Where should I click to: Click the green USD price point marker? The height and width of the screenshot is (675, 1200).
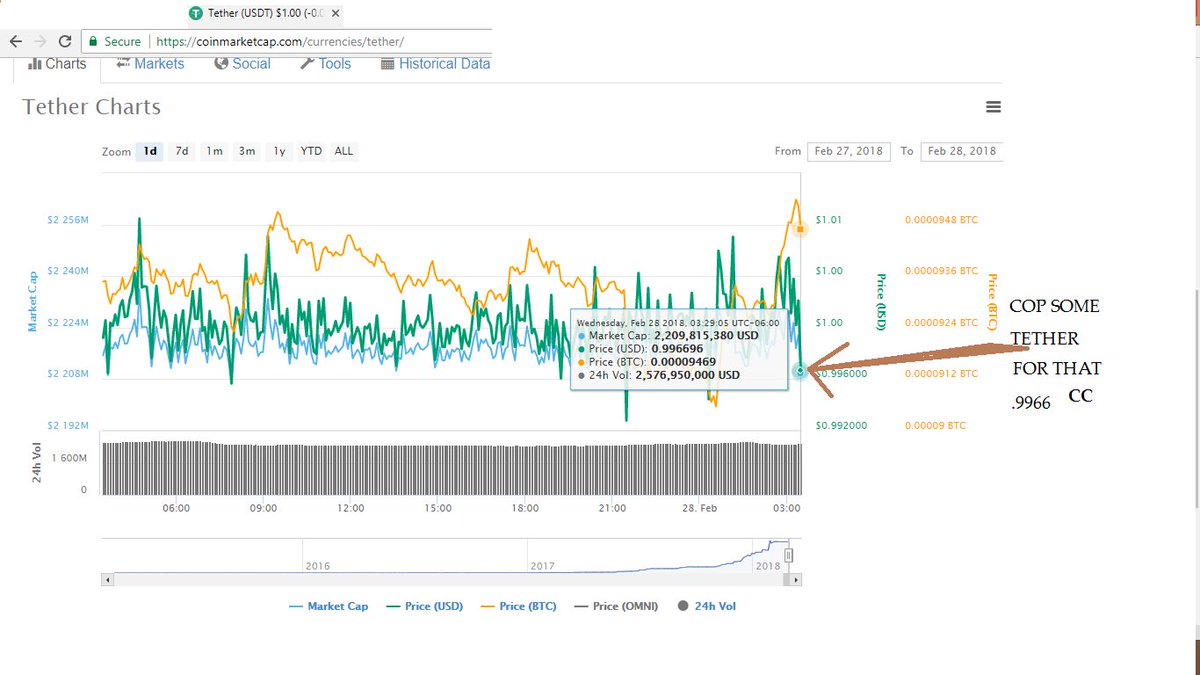tap(800, 371)
